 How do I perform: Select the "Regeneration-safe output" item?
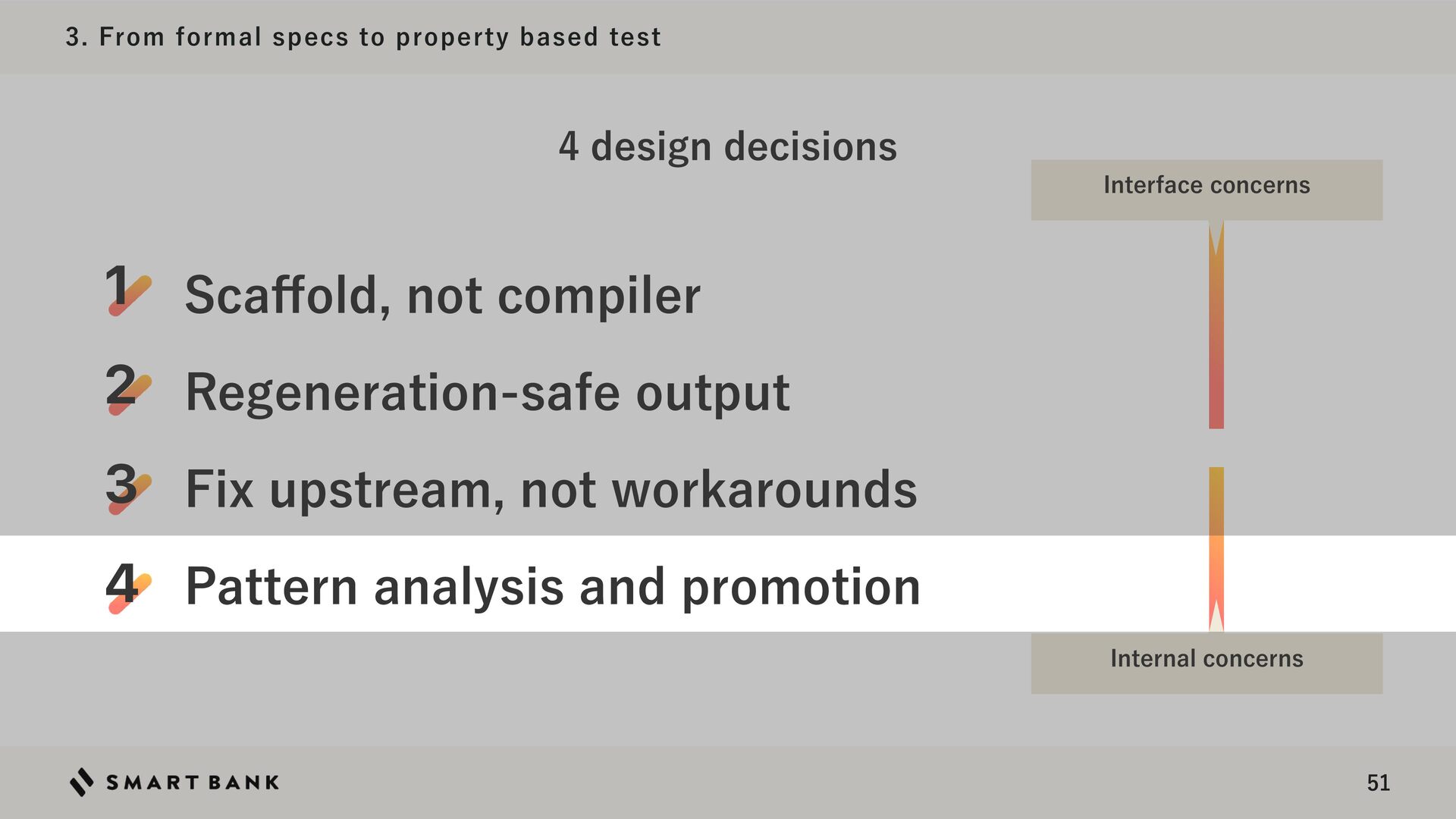click(487, 393)
